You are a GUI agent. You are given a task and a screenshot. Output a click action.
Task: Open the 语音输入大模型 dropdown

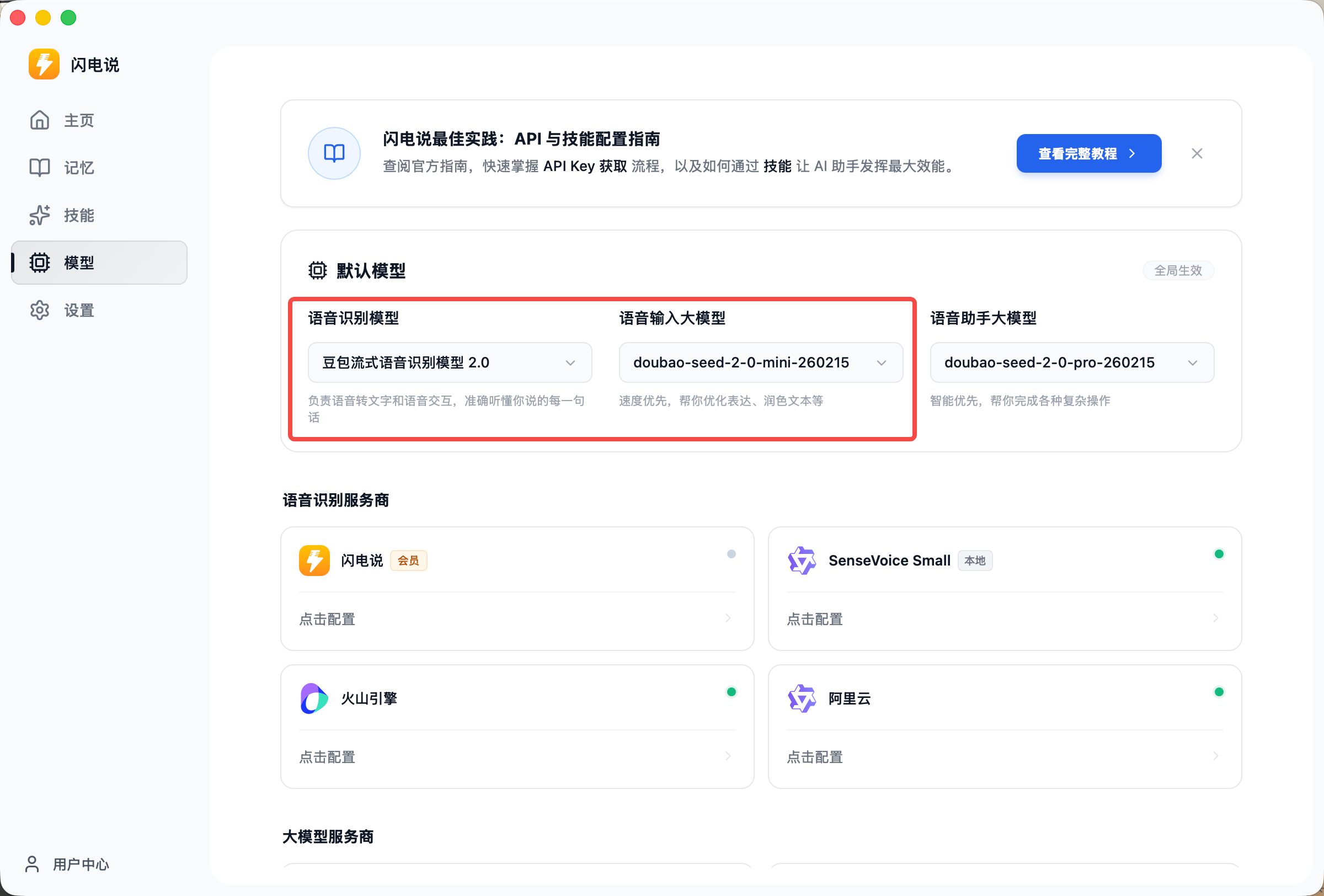tap(761, 362)
